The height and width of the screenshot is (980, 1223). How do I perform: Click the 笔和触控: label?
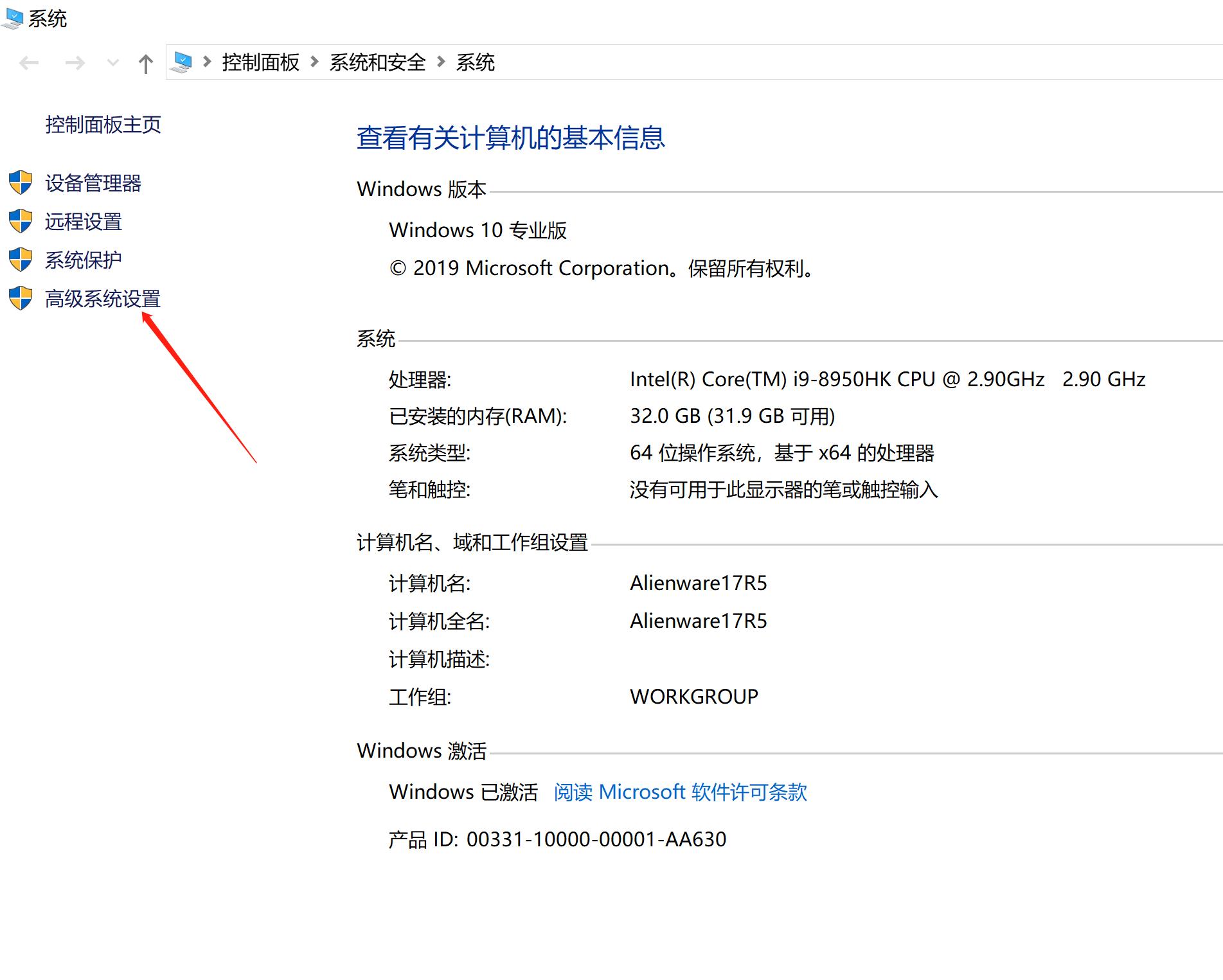[x=430, y=490]
